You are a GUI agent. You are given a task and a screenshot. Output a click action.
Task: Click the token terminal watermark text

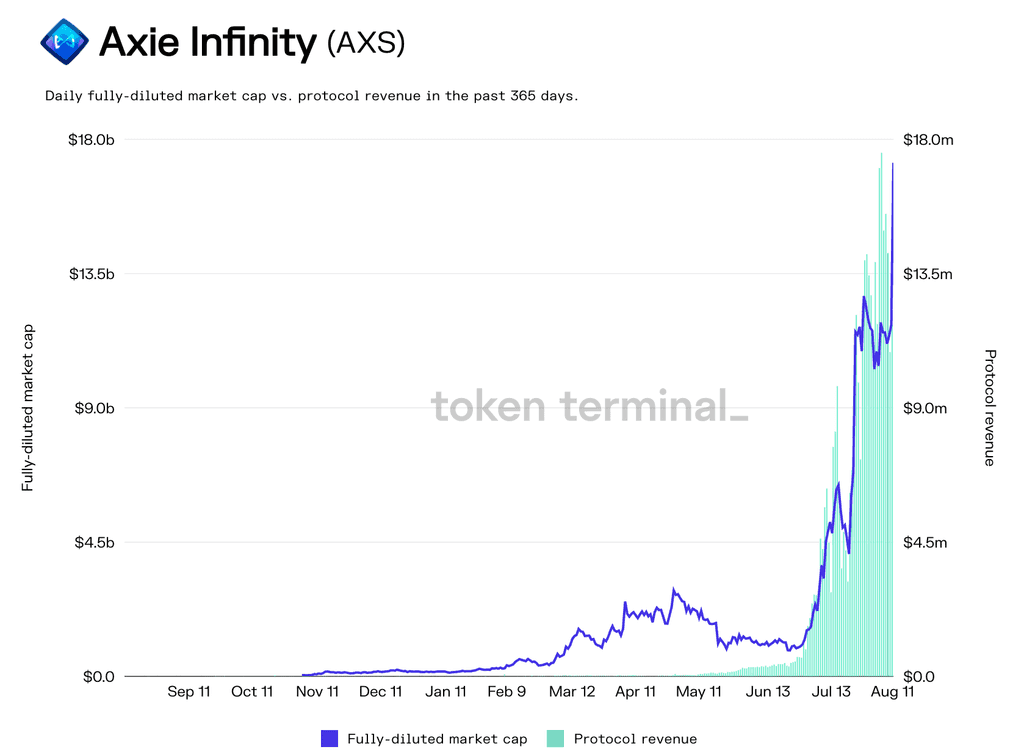(589, 406)
